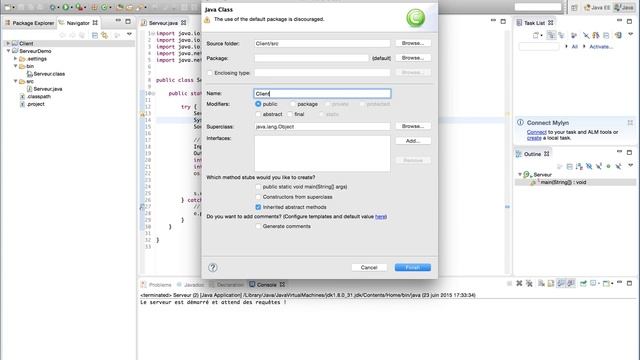This screenshot has width=640, height=360.
Task: Click the New file toolbar icon
Action: [7, 7]
